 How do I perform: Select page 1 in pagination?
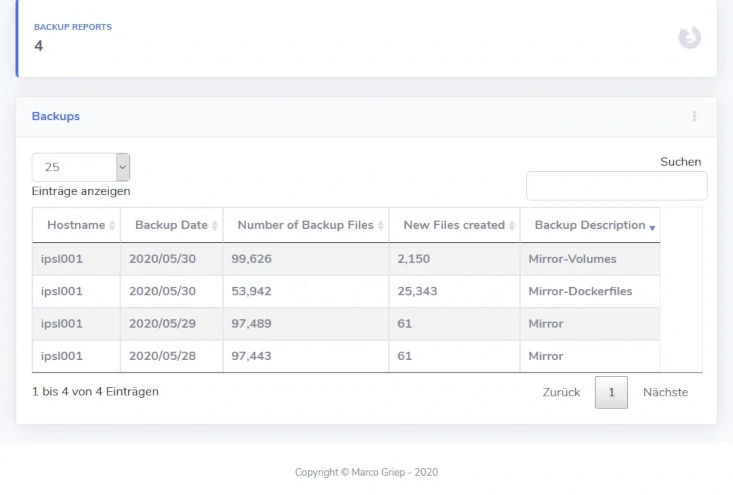(x=611, y=392)
